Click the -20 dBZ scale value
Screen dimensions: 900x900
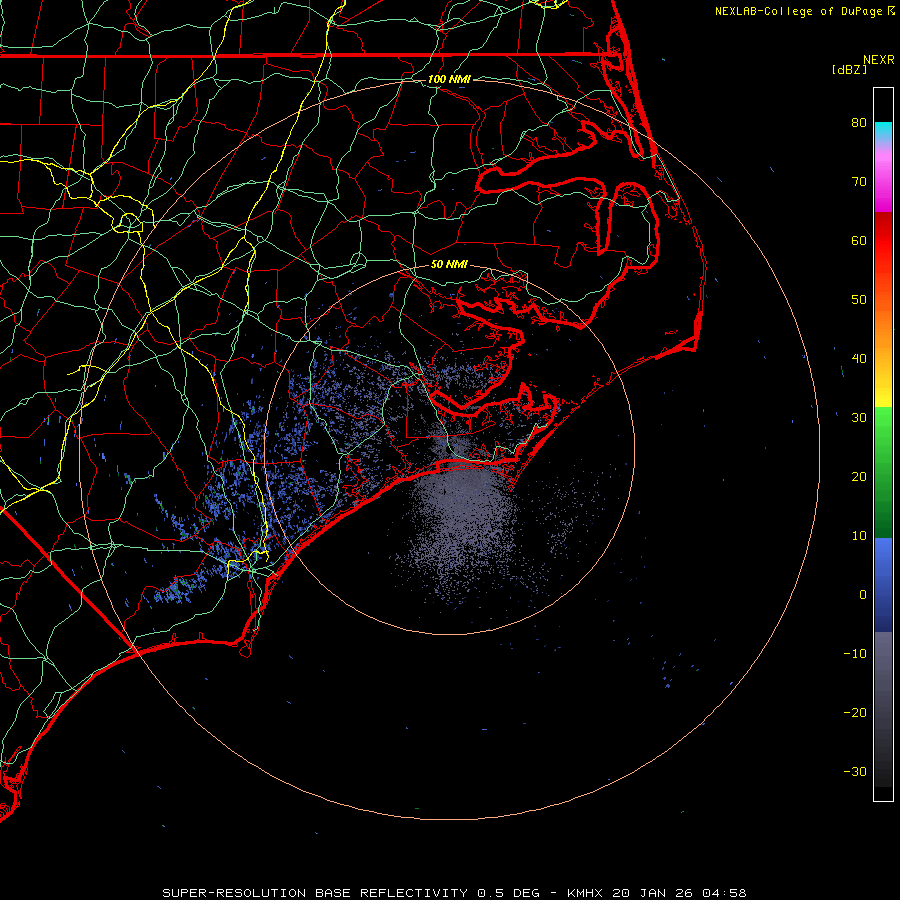[855, 713]
